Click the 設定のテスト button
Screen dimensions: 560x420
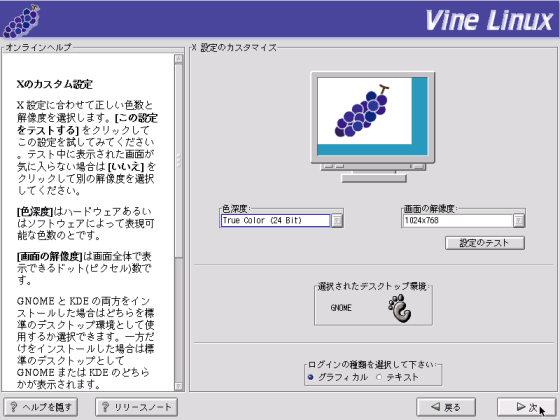click(485, 243)
